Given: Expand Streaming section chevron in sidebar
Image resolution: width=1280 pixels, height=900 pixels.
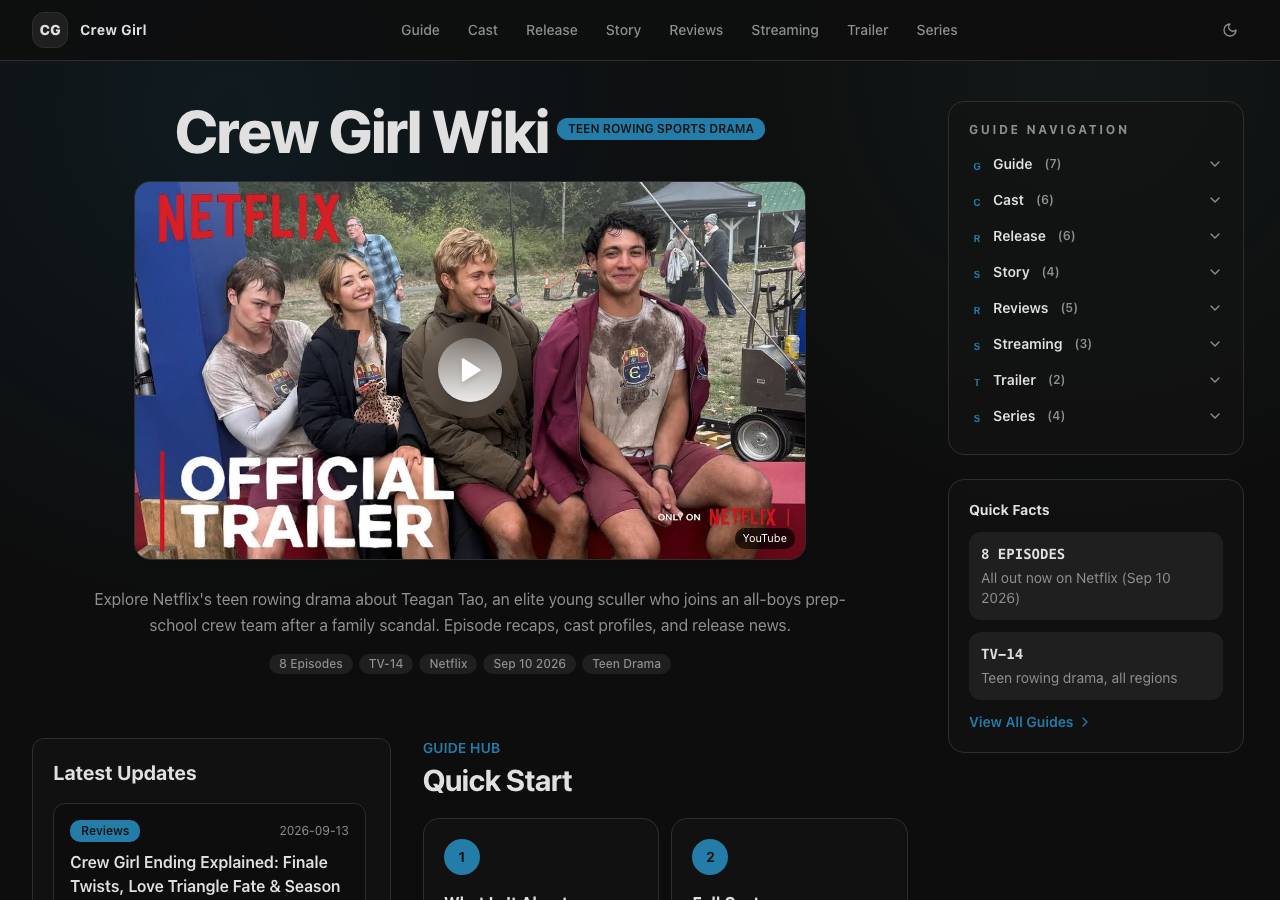Looking at the screenshot, I should 1215,344.
